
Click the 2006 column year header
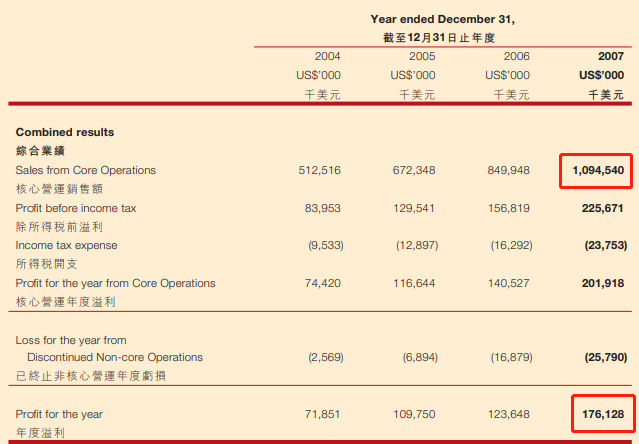(516, 57)
